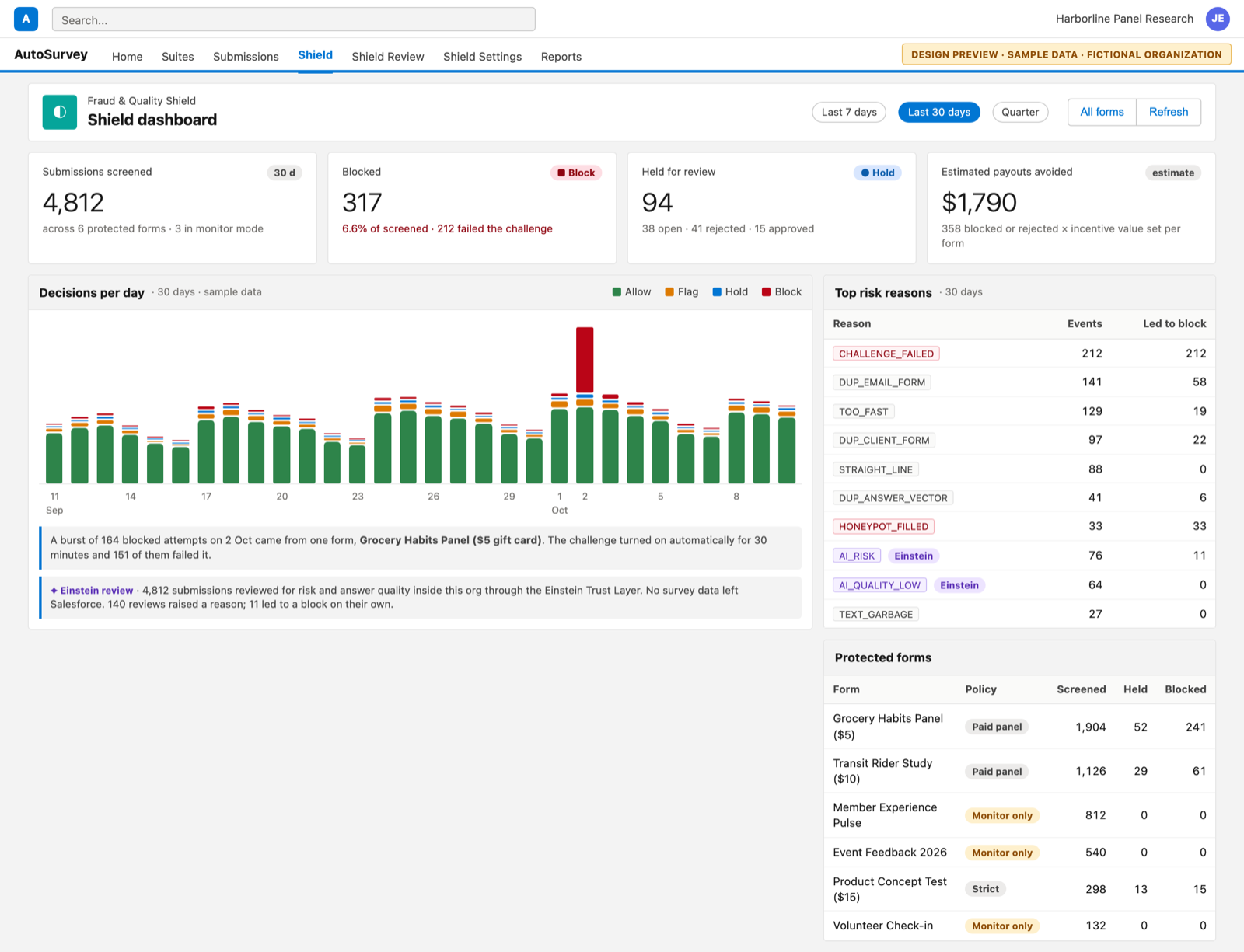Click the red Block legend swatch

[x=766, y=292]
